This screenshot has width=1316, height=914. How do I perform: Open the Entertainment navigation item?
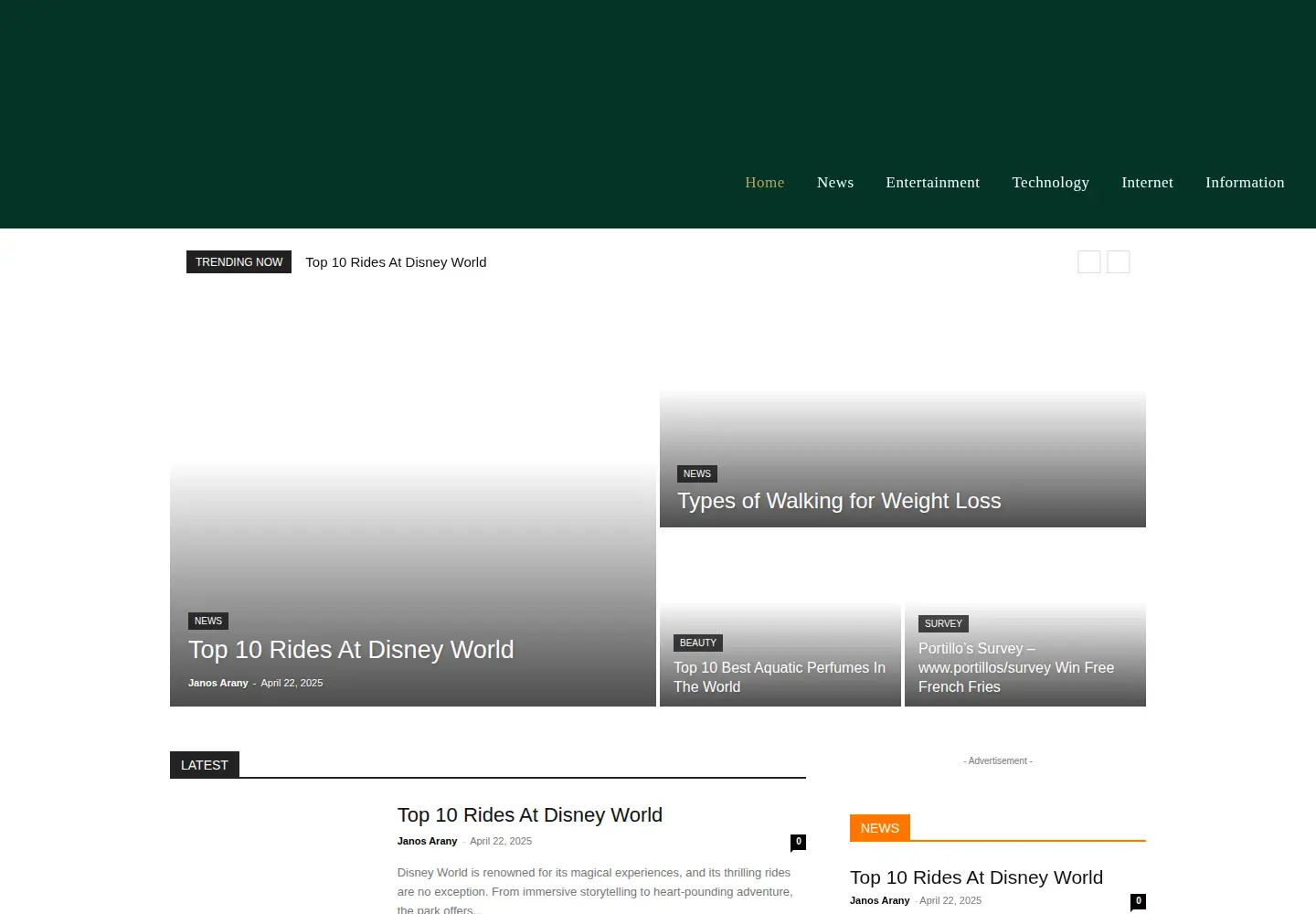932,183
